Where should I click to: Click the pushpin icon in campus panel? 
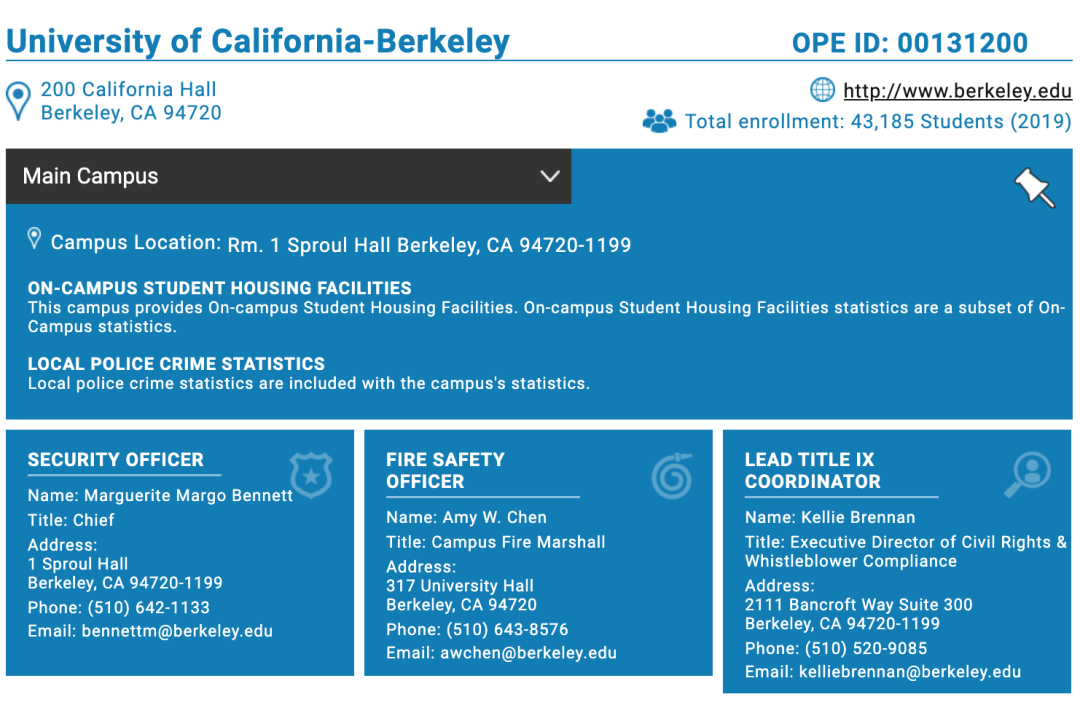pyautogui.click(x=1034, y=187)
